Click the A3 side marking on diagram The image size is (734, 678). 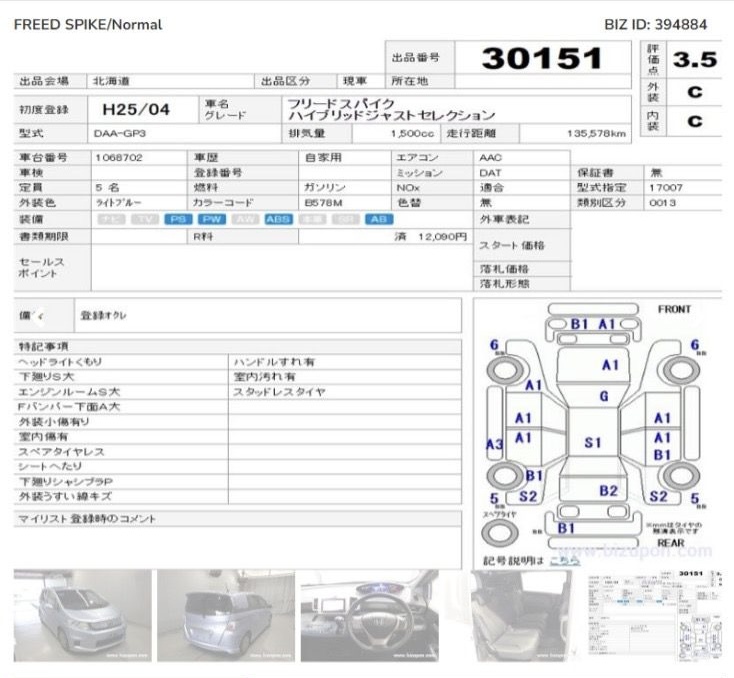(493, 444)
